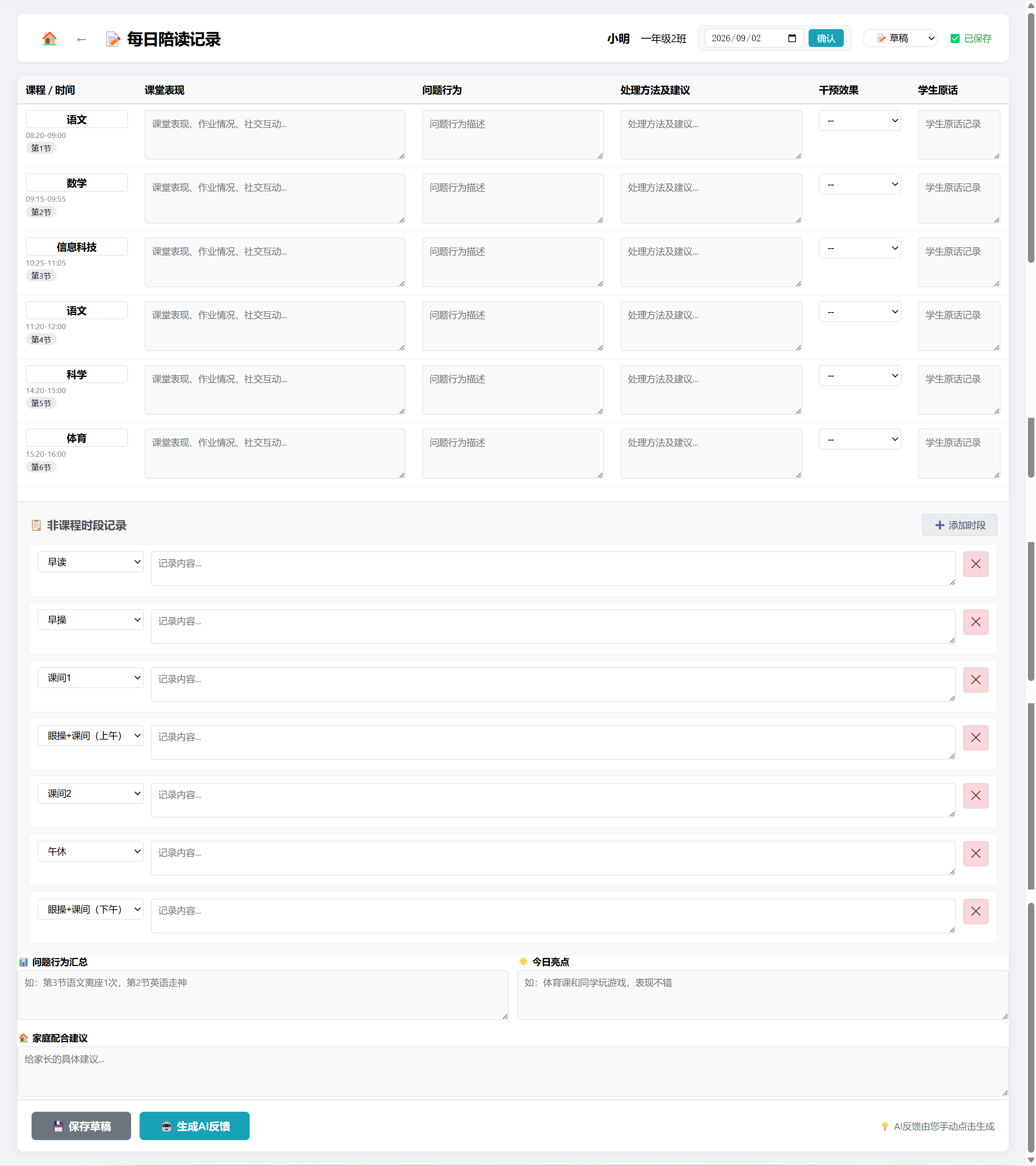The width and height of the screenshot is (1036, 1166).
Task: Click 处理方法及建议 textarea for 科学
Action: click(x=711, y=389)
